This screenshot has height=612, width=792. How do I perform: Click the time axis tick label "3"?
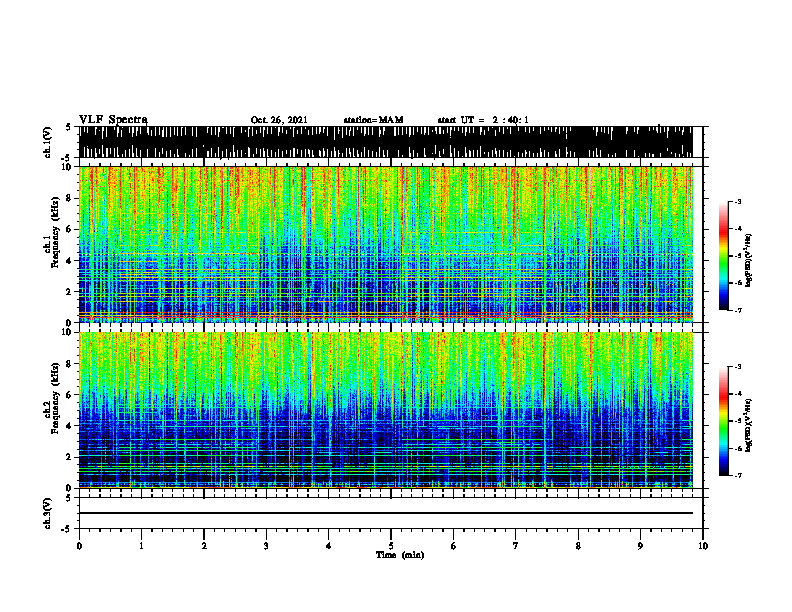click(x=266, y=546)
